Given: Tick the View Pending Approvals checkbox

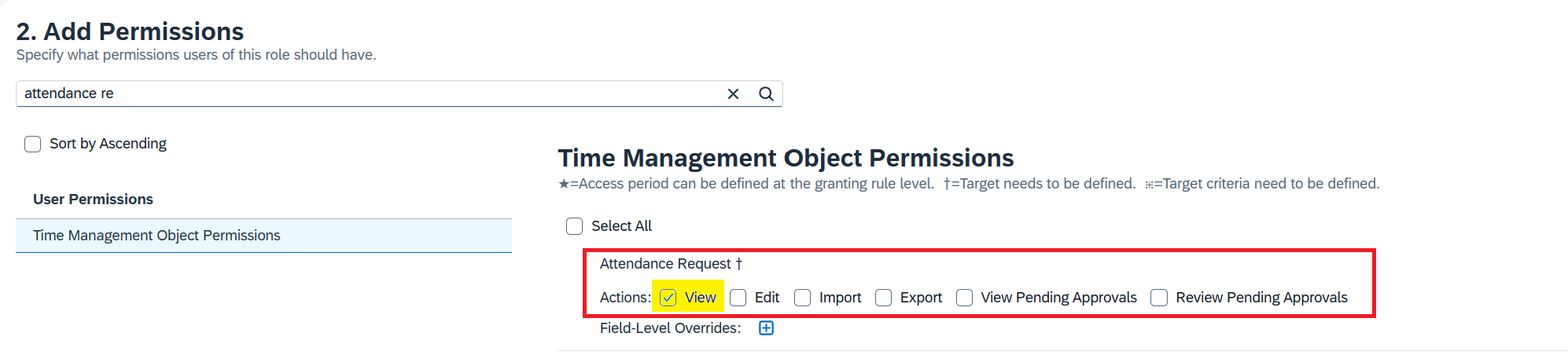Looking at the screenshot, I should [x=964, y=298].
